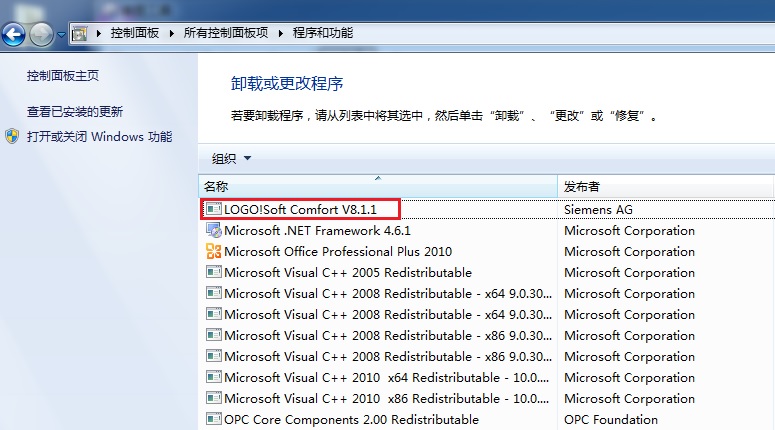The height and width of the screenshot is (430, 775).
Task: Select Microsoft Visual C++ 2005 Redistributable entry
Action: 348,273
